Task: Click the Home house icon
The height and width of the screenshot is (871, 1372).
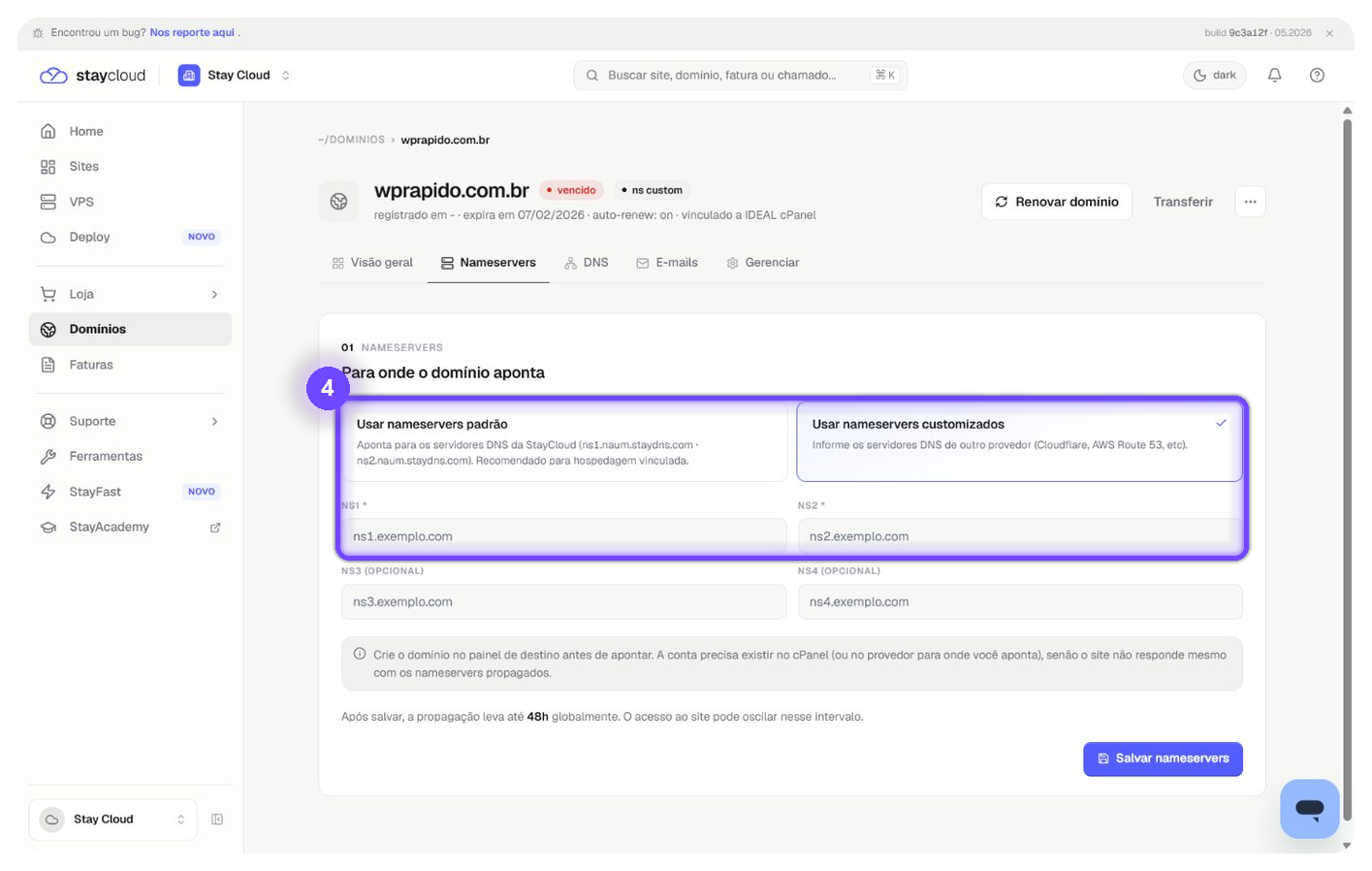Action: (x=48, y=131)
